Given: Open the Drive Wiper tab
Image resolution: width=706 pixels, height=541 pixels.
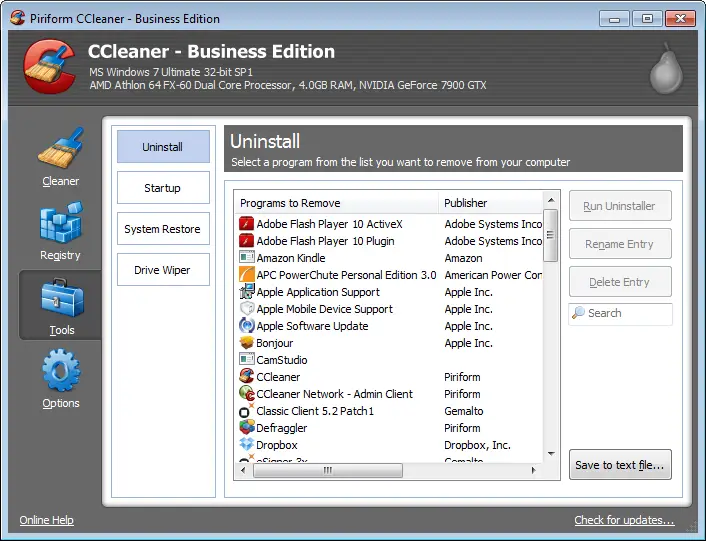Looking at the screenshot, I should (x=163, y=270).
